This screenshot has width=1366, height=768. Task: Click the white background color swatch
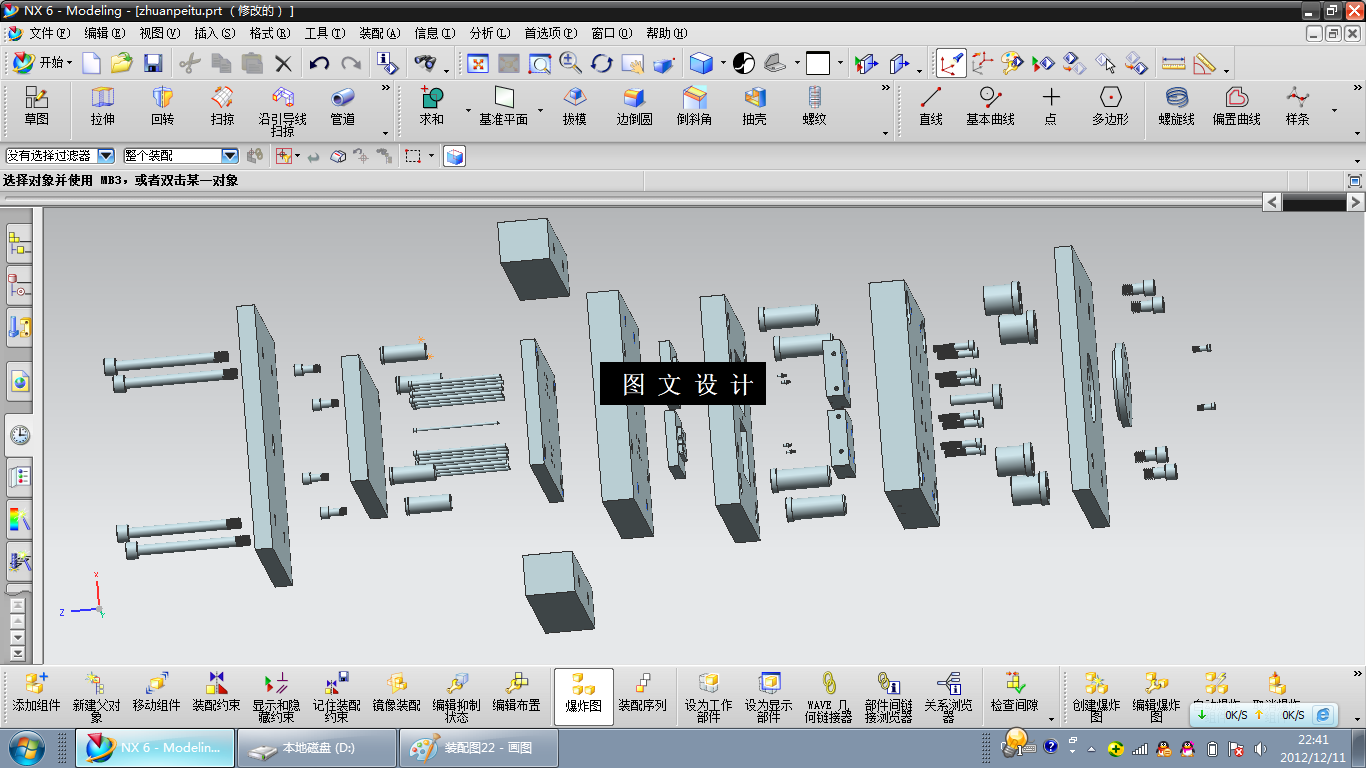[818, 63]
